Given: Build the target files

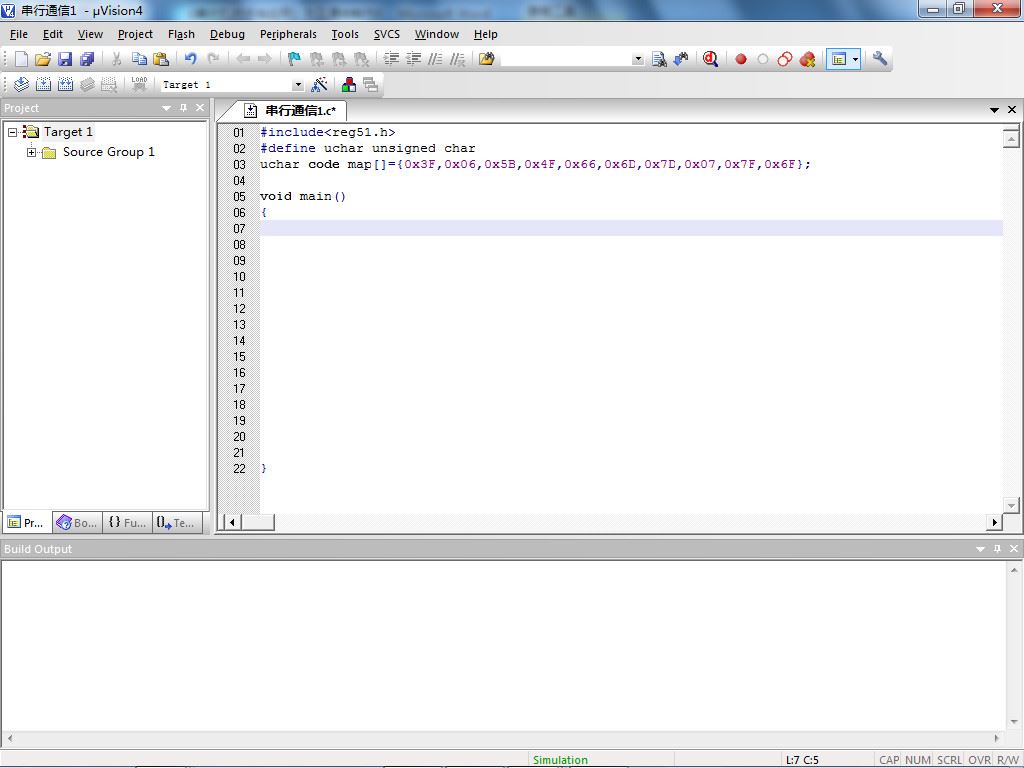Looking at the screenshot, I should (x=43, y=84).
